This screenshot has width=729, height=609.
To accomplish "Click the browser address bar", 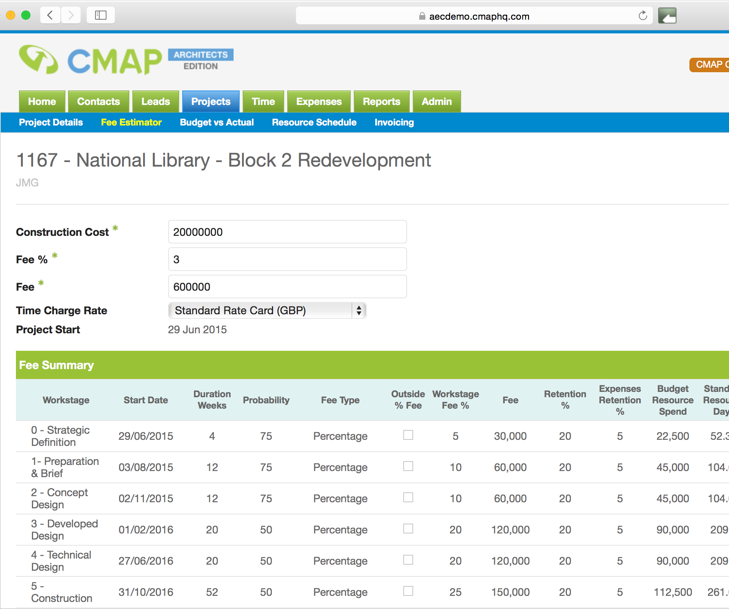I will pyautogui.click(x=474, y=16).
